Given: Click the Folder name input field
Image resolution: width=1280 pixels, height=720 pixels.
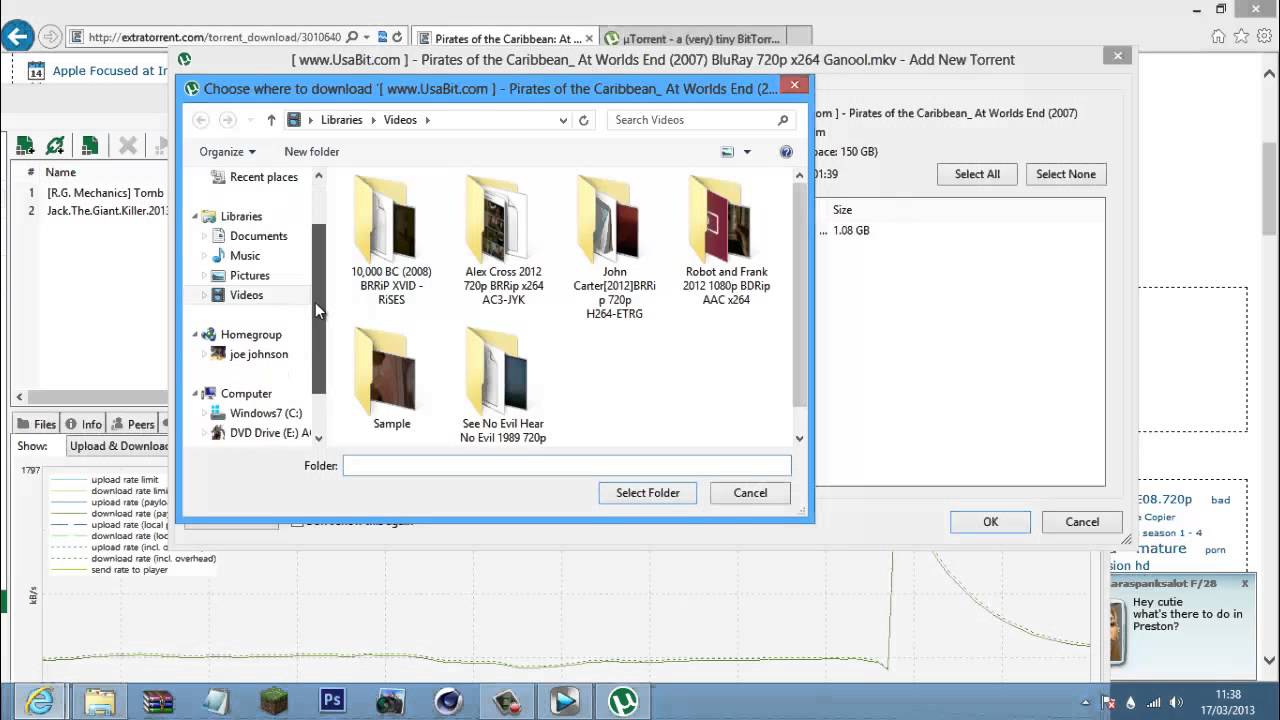Looking at the screenshot, I should click(x=567, y=466).
